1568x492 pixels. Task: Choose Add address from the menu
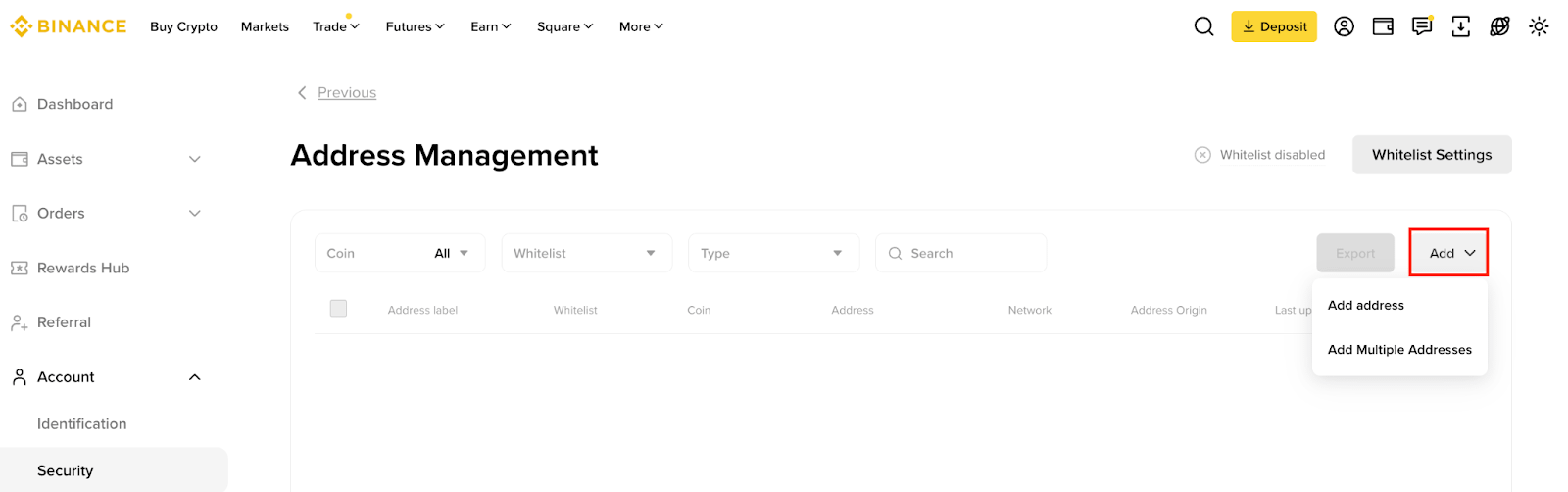pos(1366,305)
